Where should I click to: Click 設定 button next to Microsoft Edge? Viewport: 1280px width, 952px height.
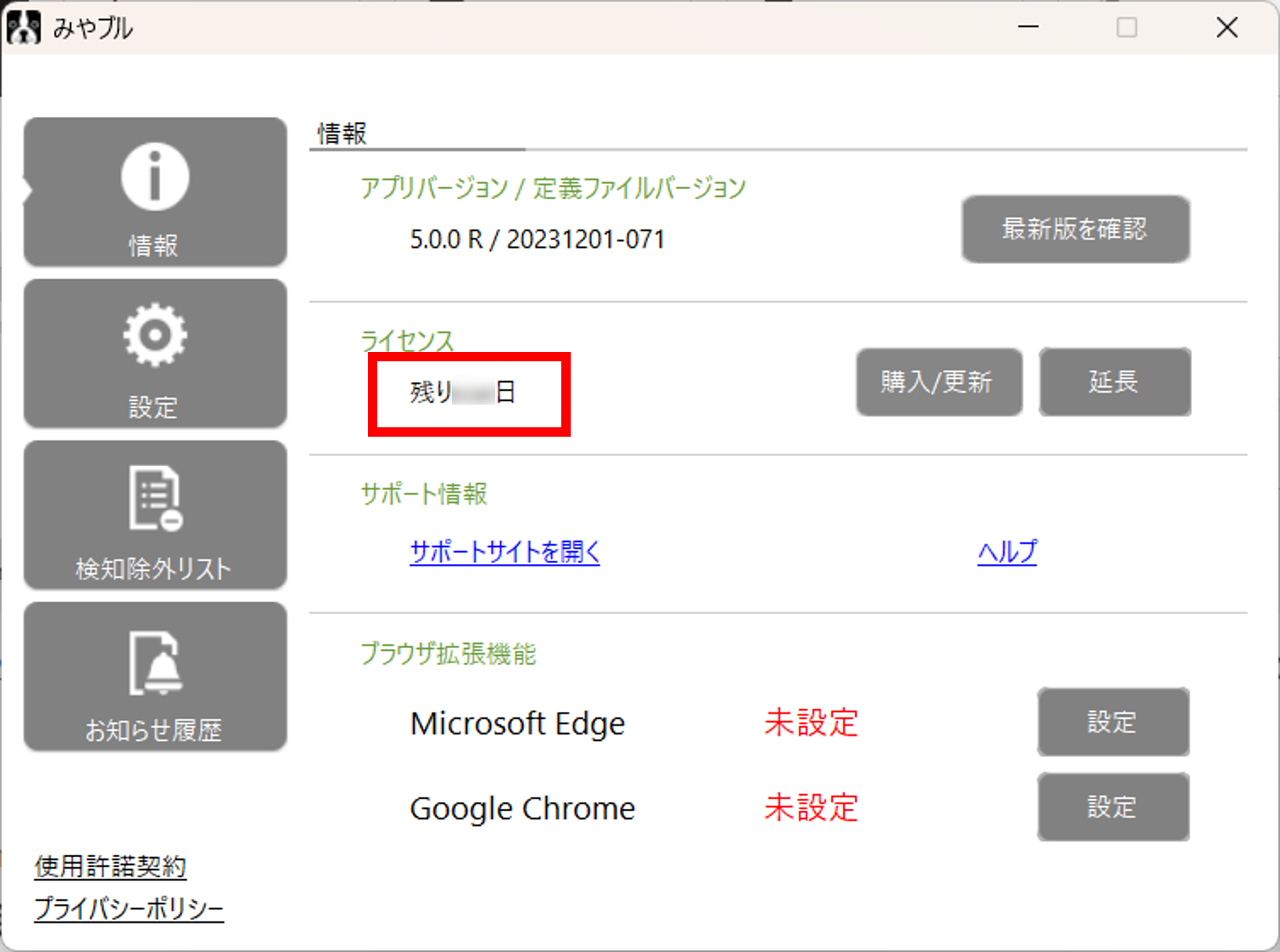[1112, 723]
